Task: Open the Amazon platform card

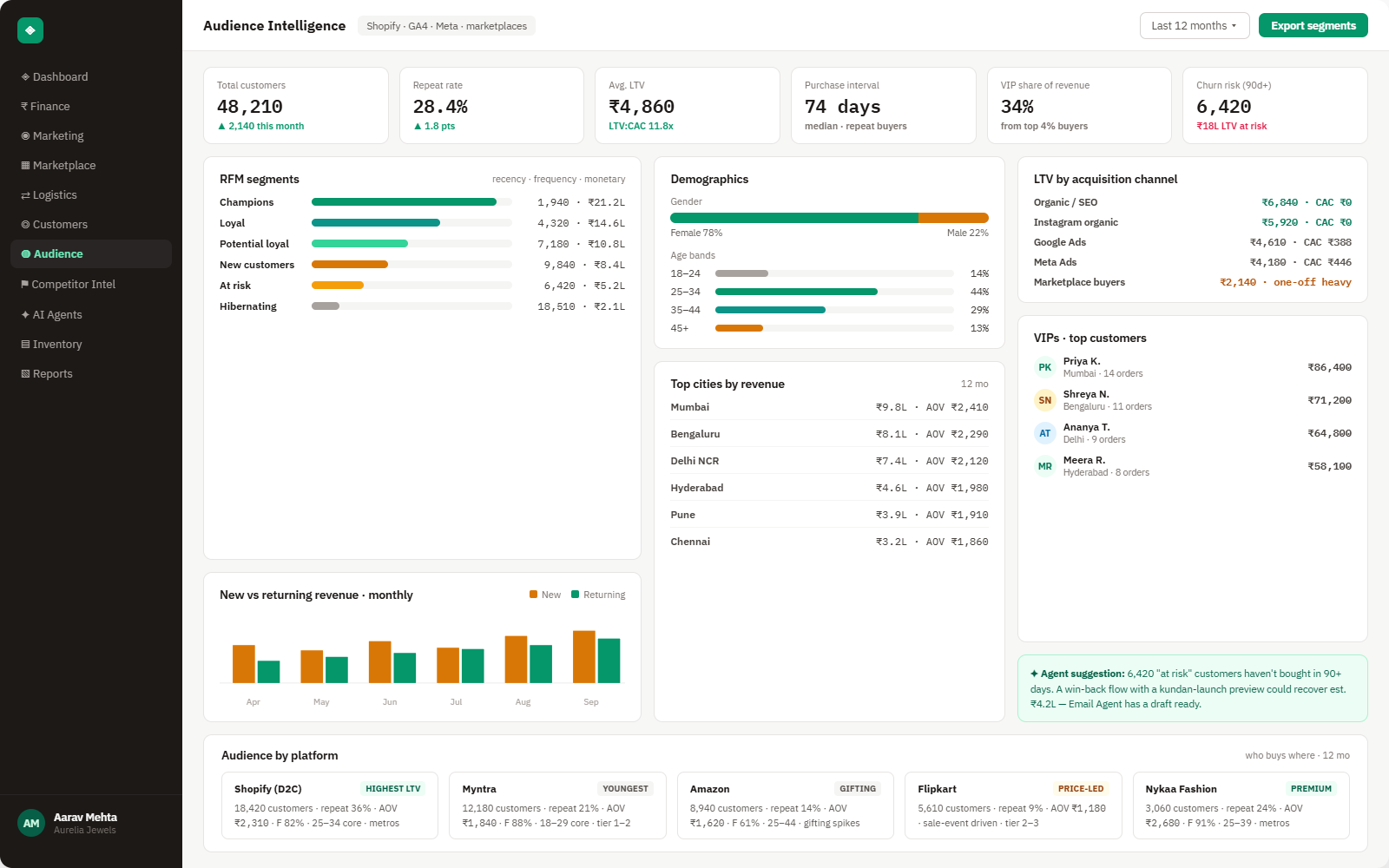Action: point(786,806)
